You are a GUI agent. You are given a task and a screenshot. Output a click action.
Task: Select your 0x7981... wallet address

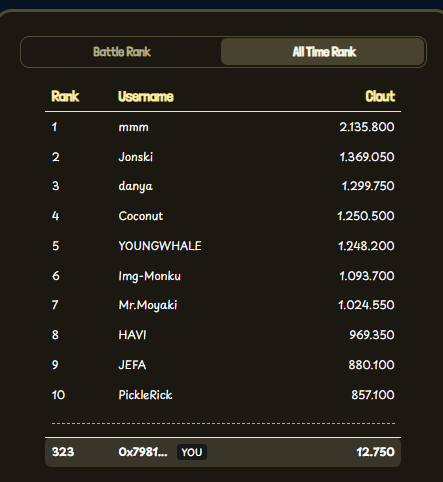pos(143,452)
